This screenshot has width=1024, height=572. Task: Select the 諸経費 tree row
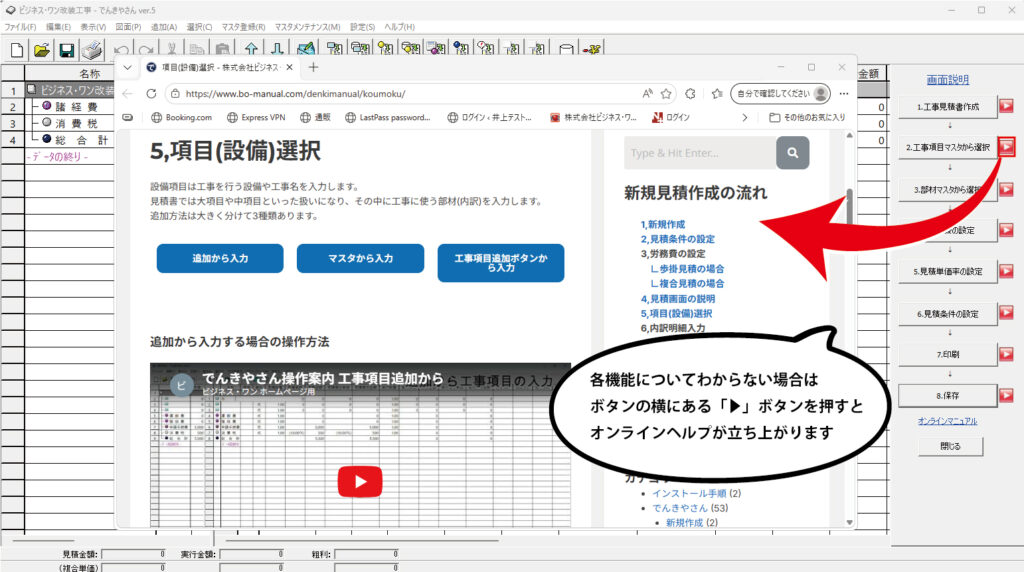pyautogui.click(x=70, y=106)
